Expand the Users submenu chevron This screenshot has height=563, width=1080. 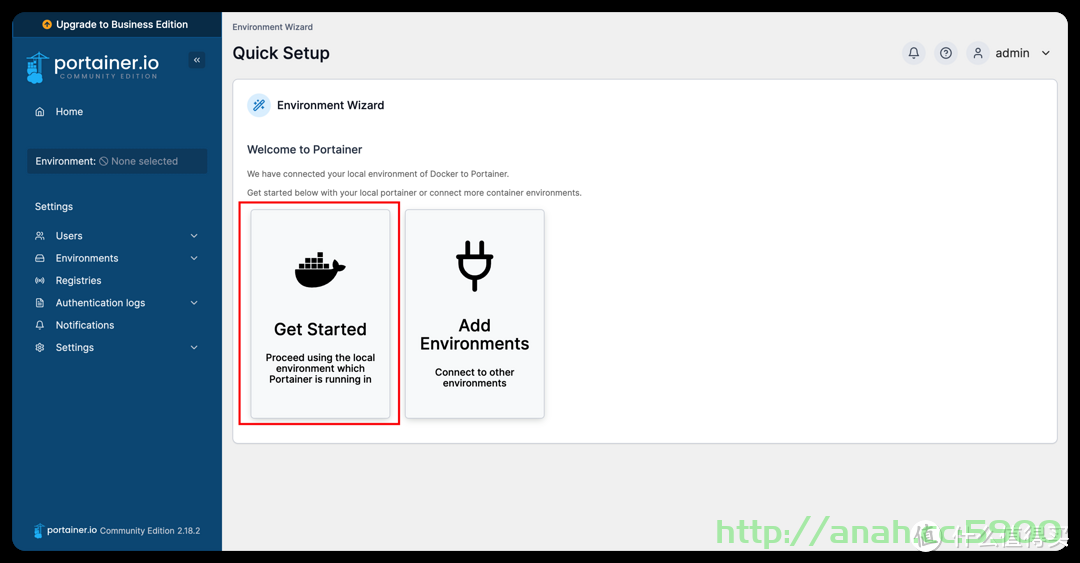tap(194, 236)
